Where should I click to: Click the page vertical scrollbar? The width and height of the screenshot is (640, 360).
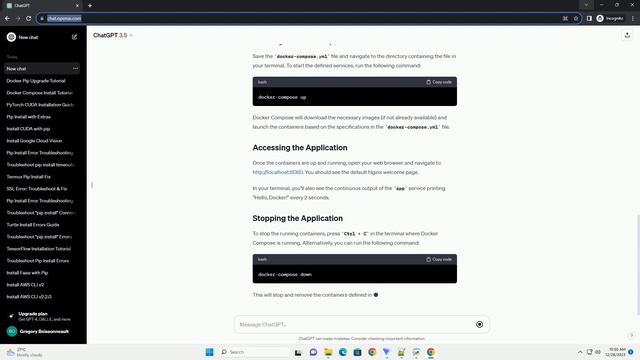coord(637,264)
